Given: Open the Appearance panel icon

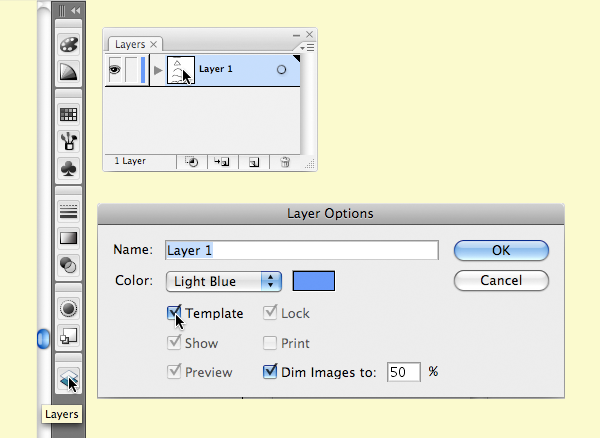Looking at the screenshot, I should pyautogui.click(x=69, y=308).
